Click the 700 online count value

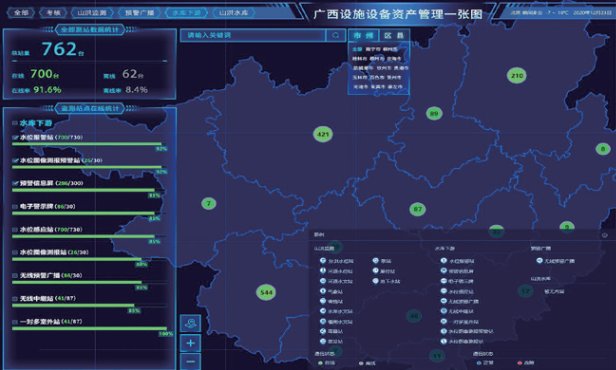tap(41, 73)
